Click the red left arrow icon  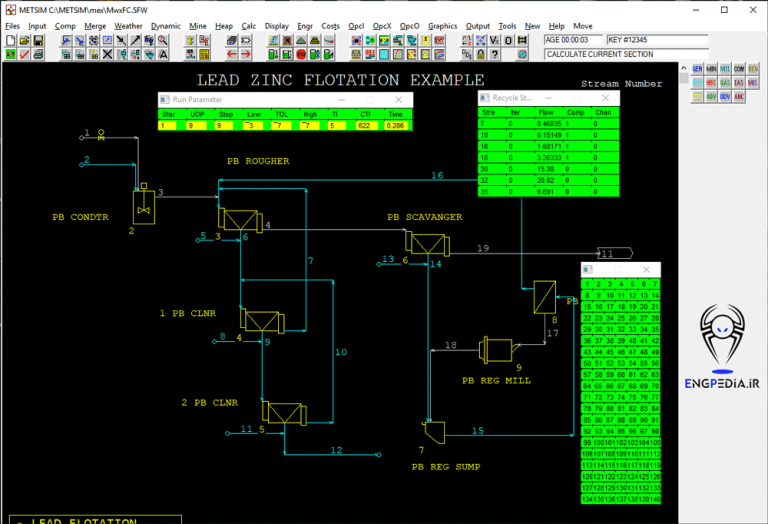231,54
